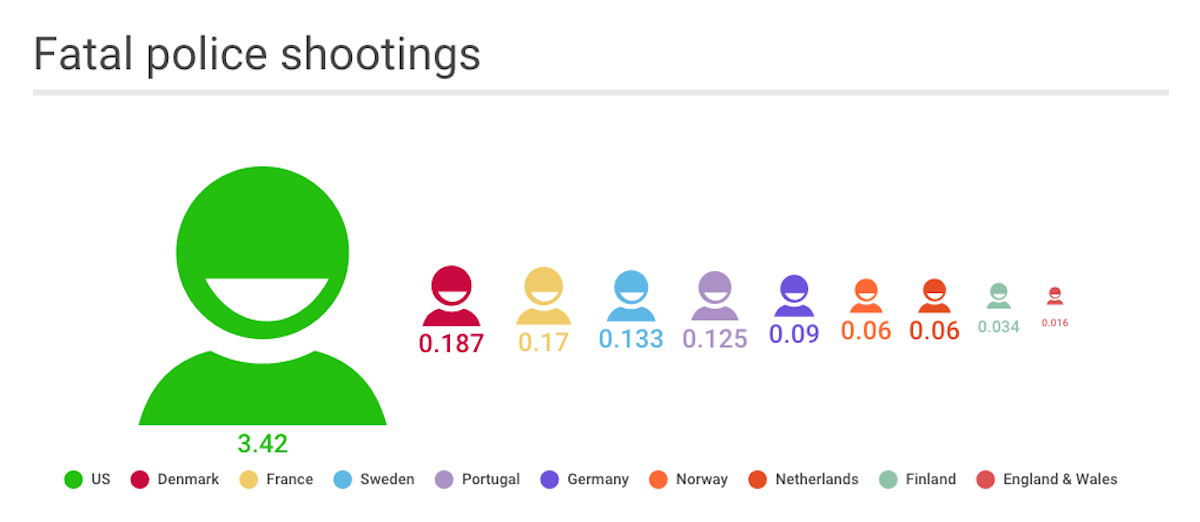Select the tiny England & Wales person icon
The height and width of the screenshot is (522, 1200).
tap(1055, 296)
